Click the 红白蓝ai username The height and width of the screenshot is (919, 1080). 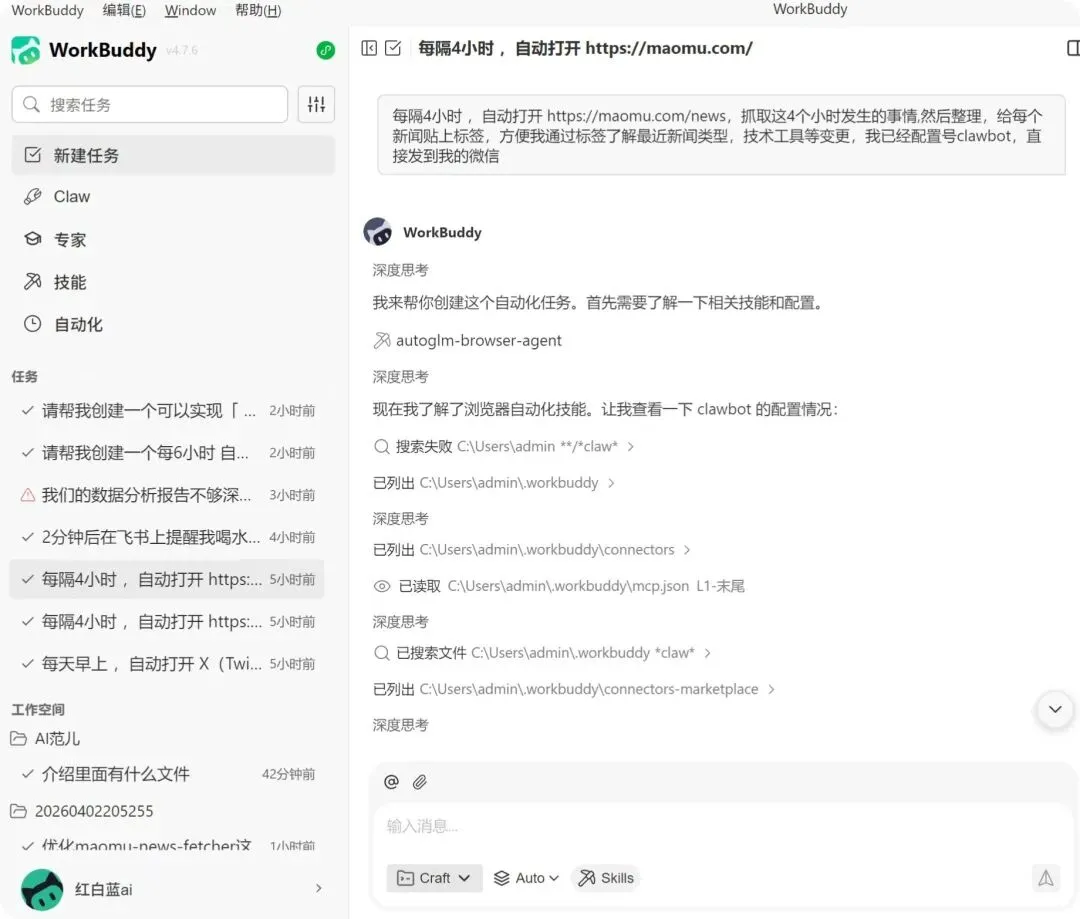tap(103, 889)
